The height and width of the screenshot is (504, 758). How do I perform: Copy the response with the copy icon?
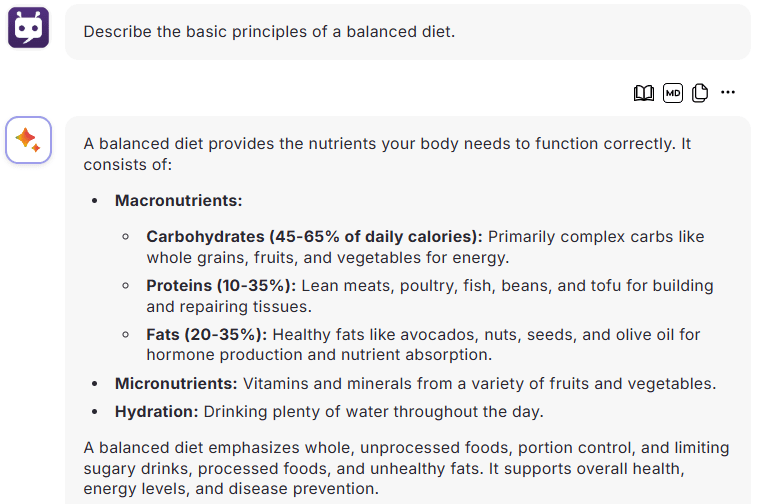(700, 93)
